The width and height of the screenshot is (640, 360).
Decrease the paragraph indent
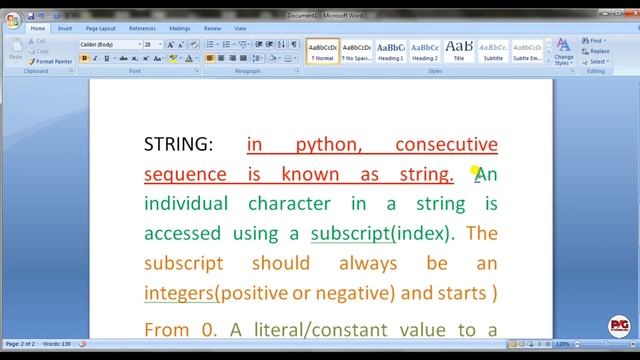click(258, 44)
